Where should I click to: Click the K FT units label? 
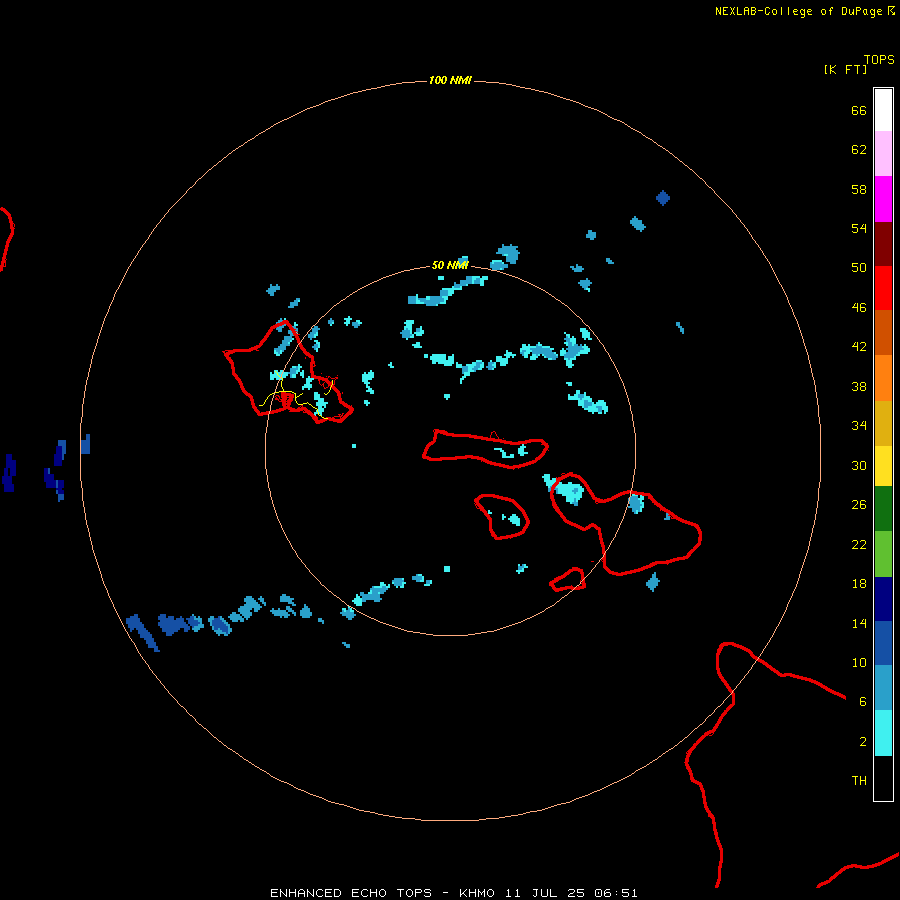coord(845,69)
